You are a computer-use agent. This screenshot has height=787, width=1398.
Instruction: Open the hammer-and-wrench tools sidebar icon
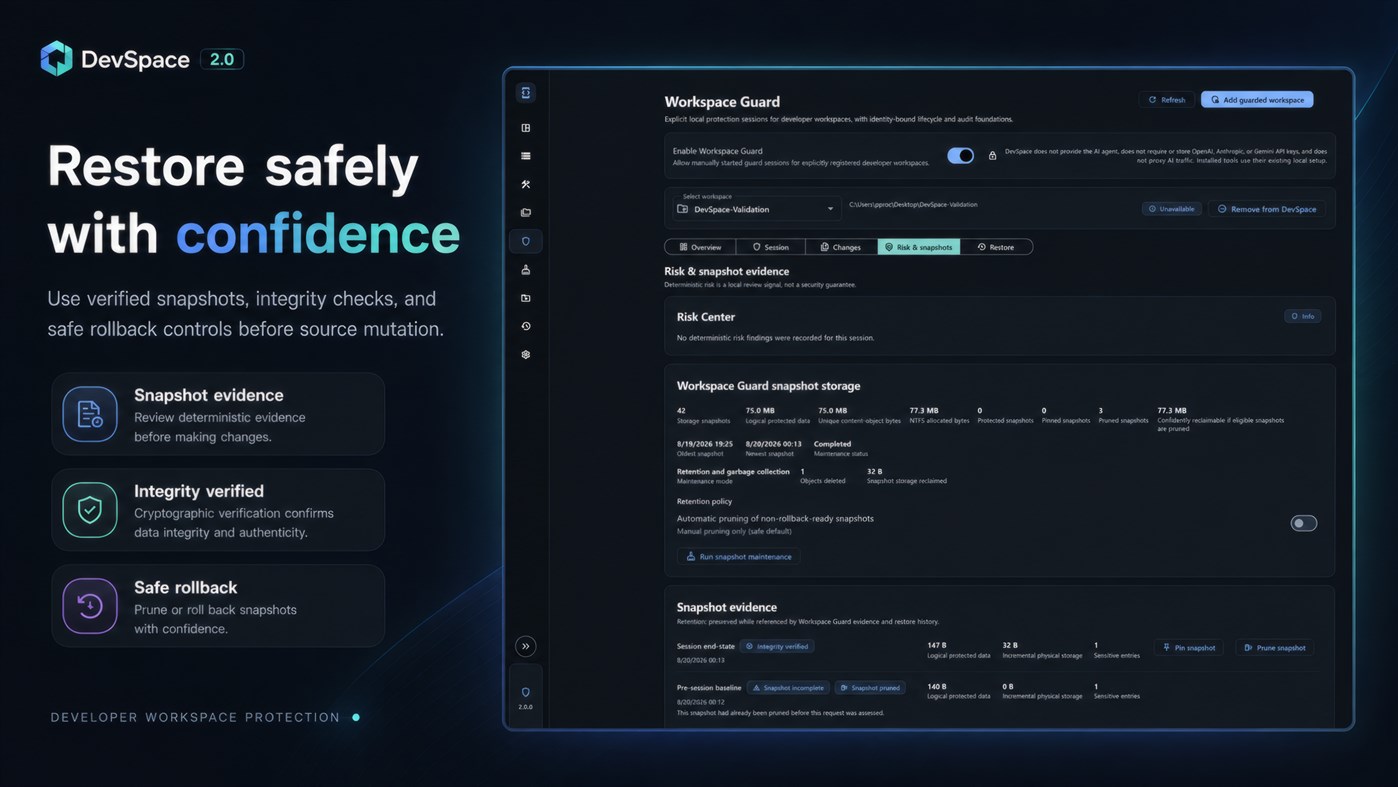(526, 184)
